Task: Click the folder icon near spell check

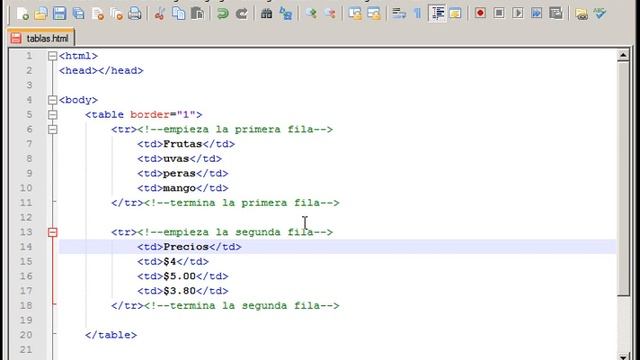Action: 581,13
